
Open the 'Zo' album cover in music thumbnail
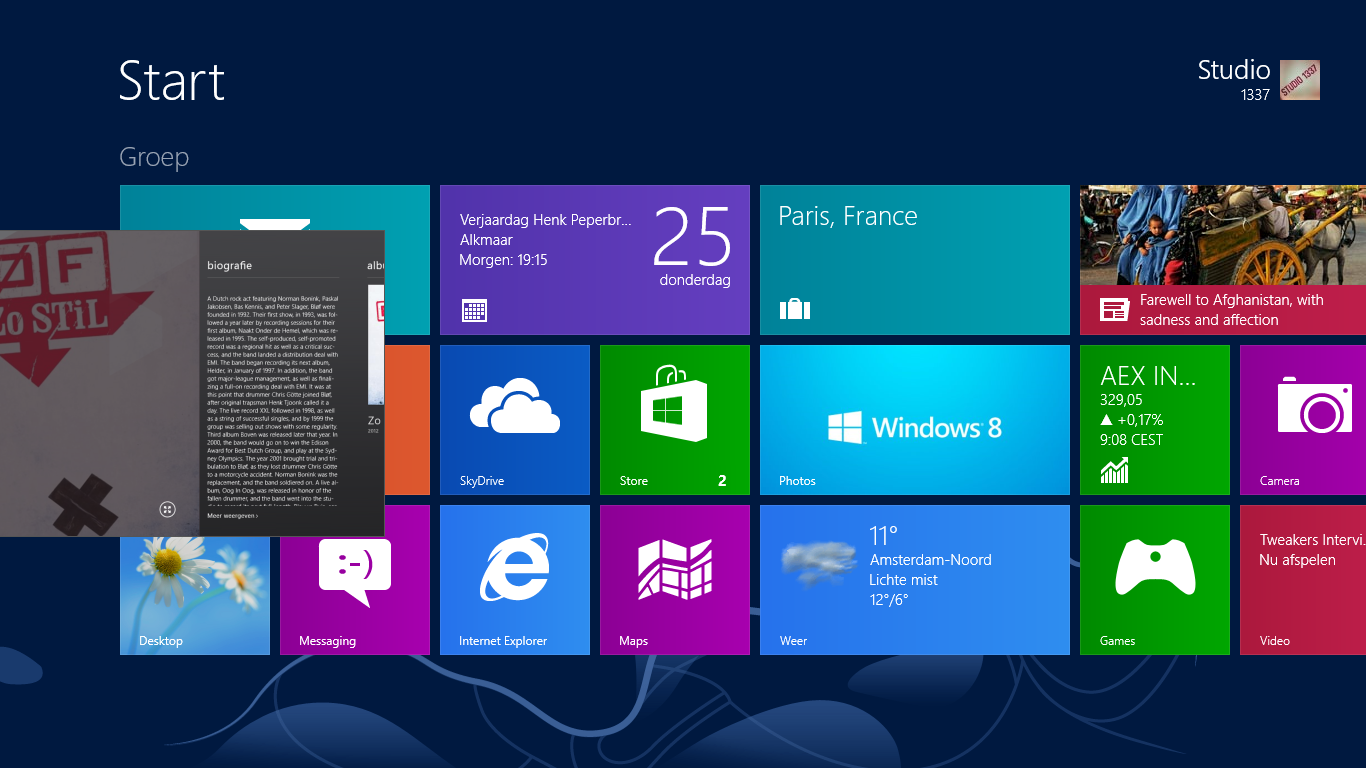tap(376, 345)
